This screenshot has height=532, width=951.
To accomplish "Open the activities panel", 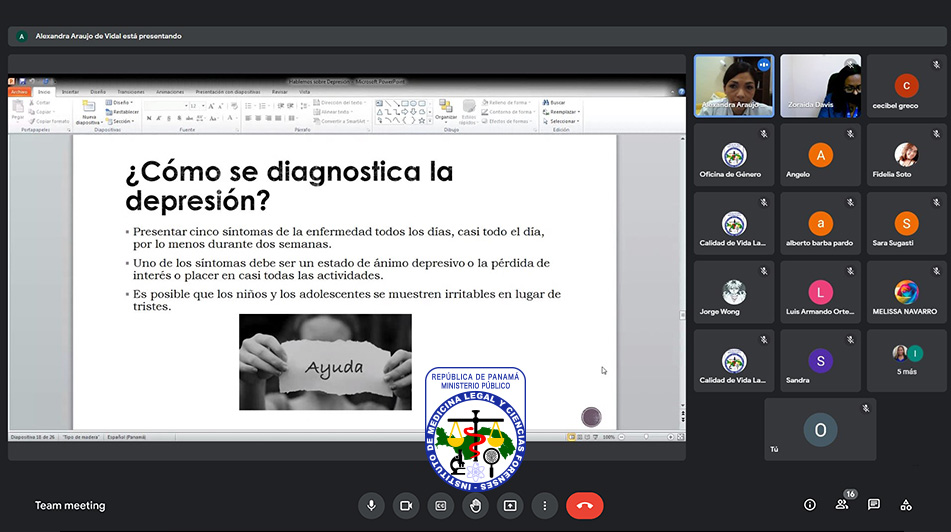I will click(906, 505).
